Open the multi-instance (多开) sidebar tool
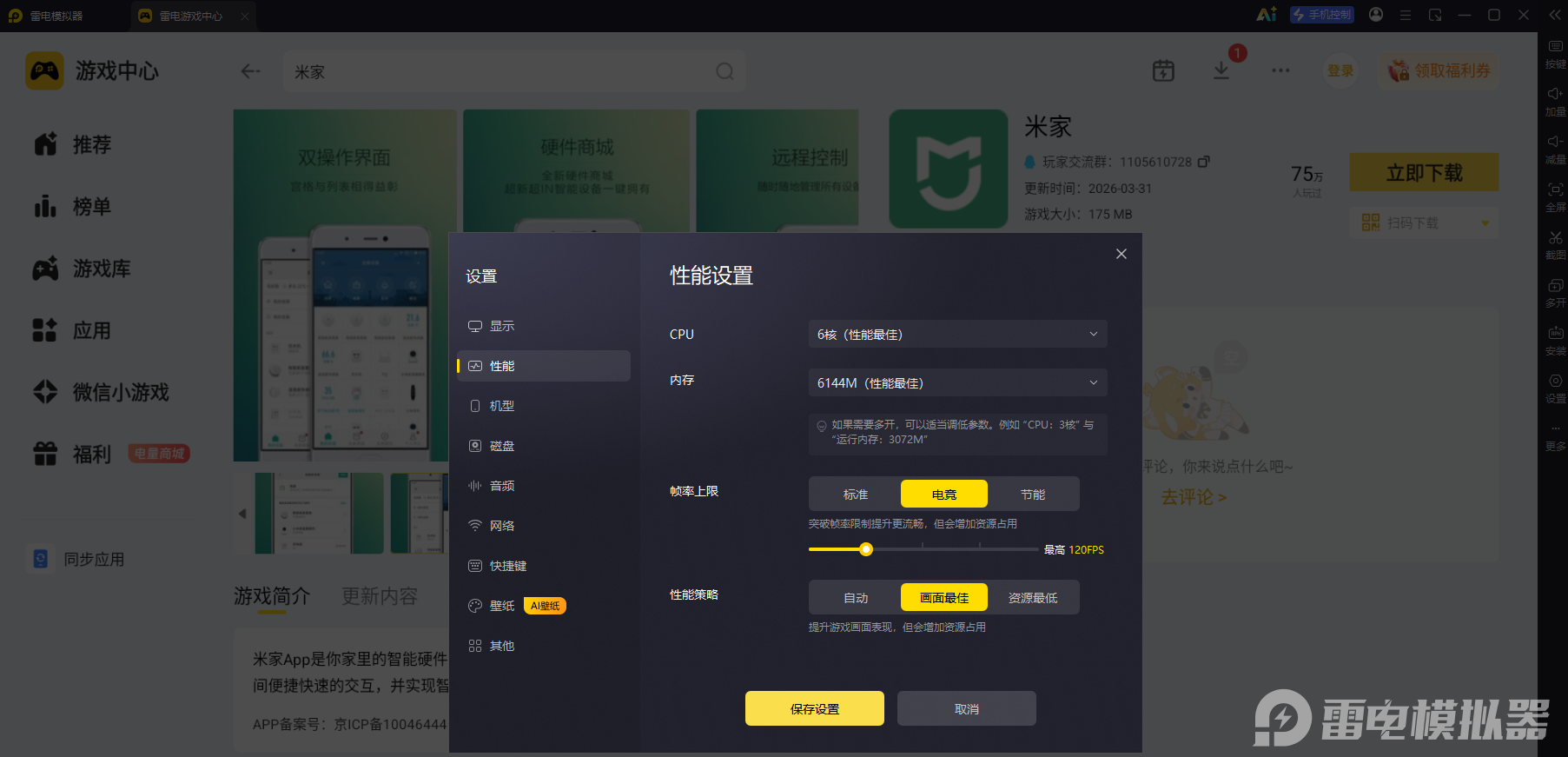1568x757 pixels. tap(1555, 293)
